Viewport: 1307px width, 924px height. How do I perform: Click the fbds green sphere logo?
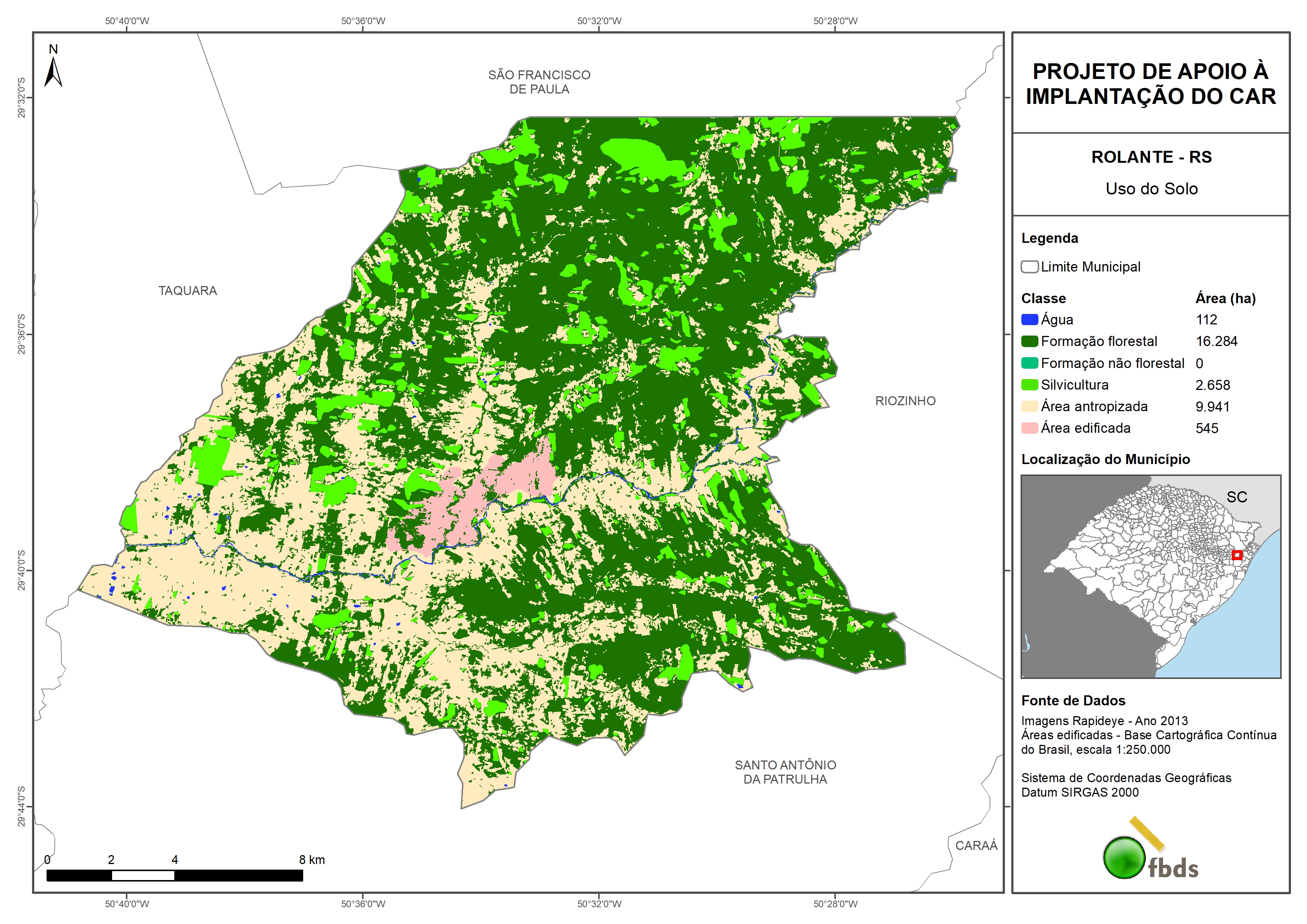coord(1124,857)
